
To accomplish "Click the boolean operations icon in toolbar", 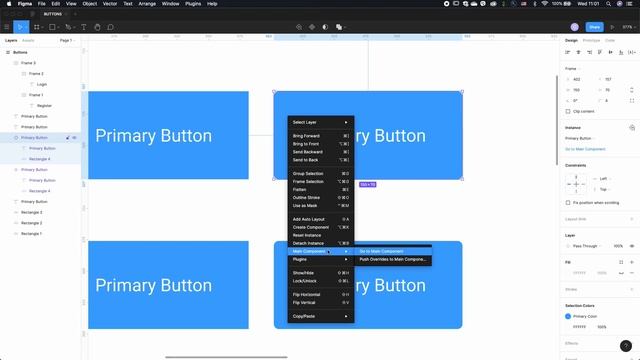I will [339, 27].
